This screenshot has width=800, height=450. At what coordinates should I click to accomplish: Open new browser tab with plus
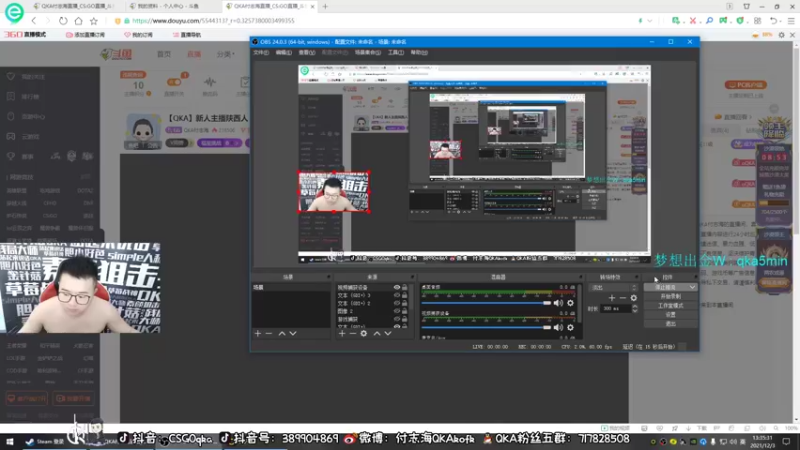coord(325,6)
